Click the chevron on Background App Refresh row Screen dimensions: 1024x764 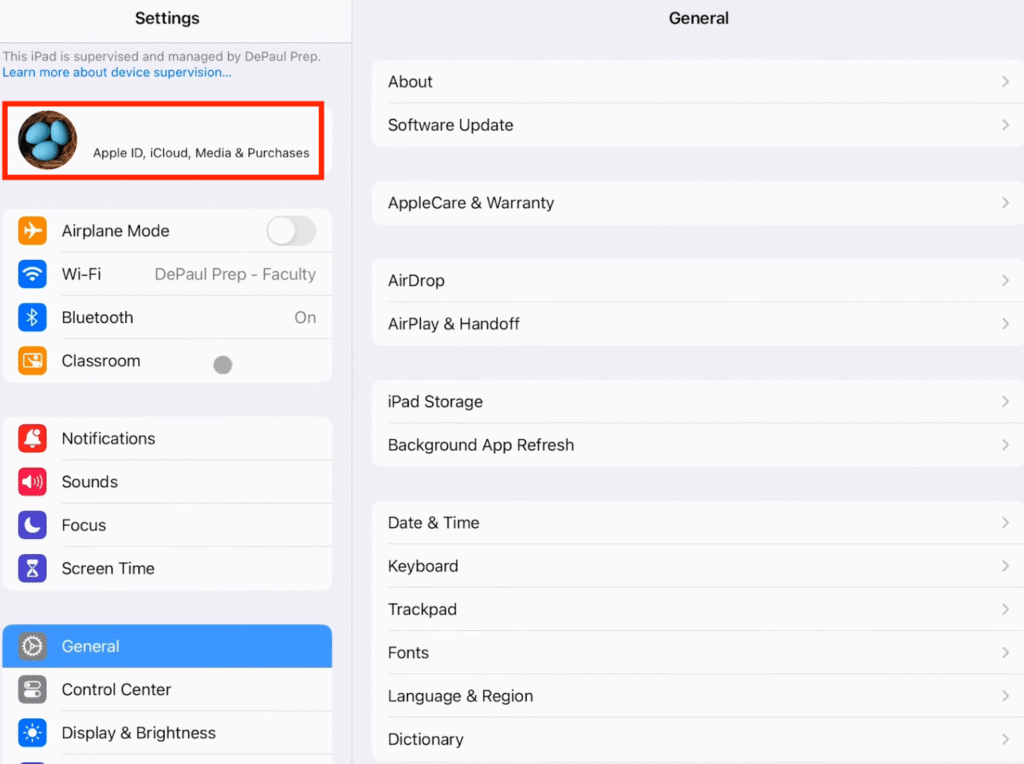point(1005,445)
